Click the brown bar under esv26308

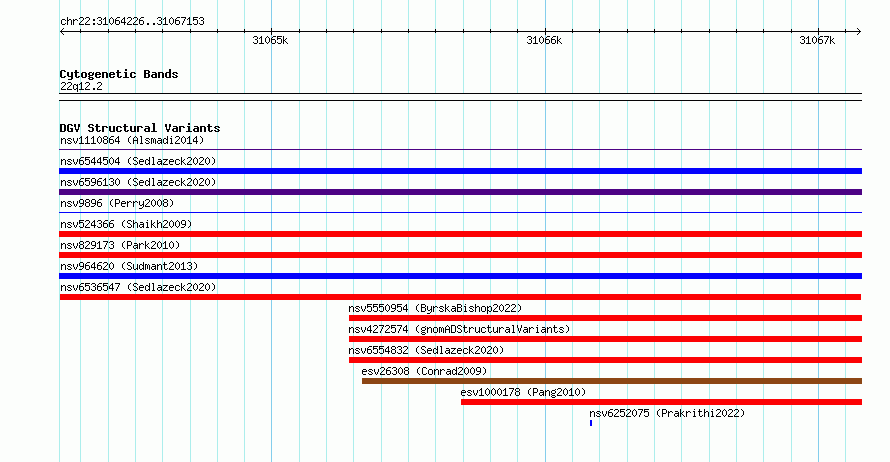tap(612, 381)
